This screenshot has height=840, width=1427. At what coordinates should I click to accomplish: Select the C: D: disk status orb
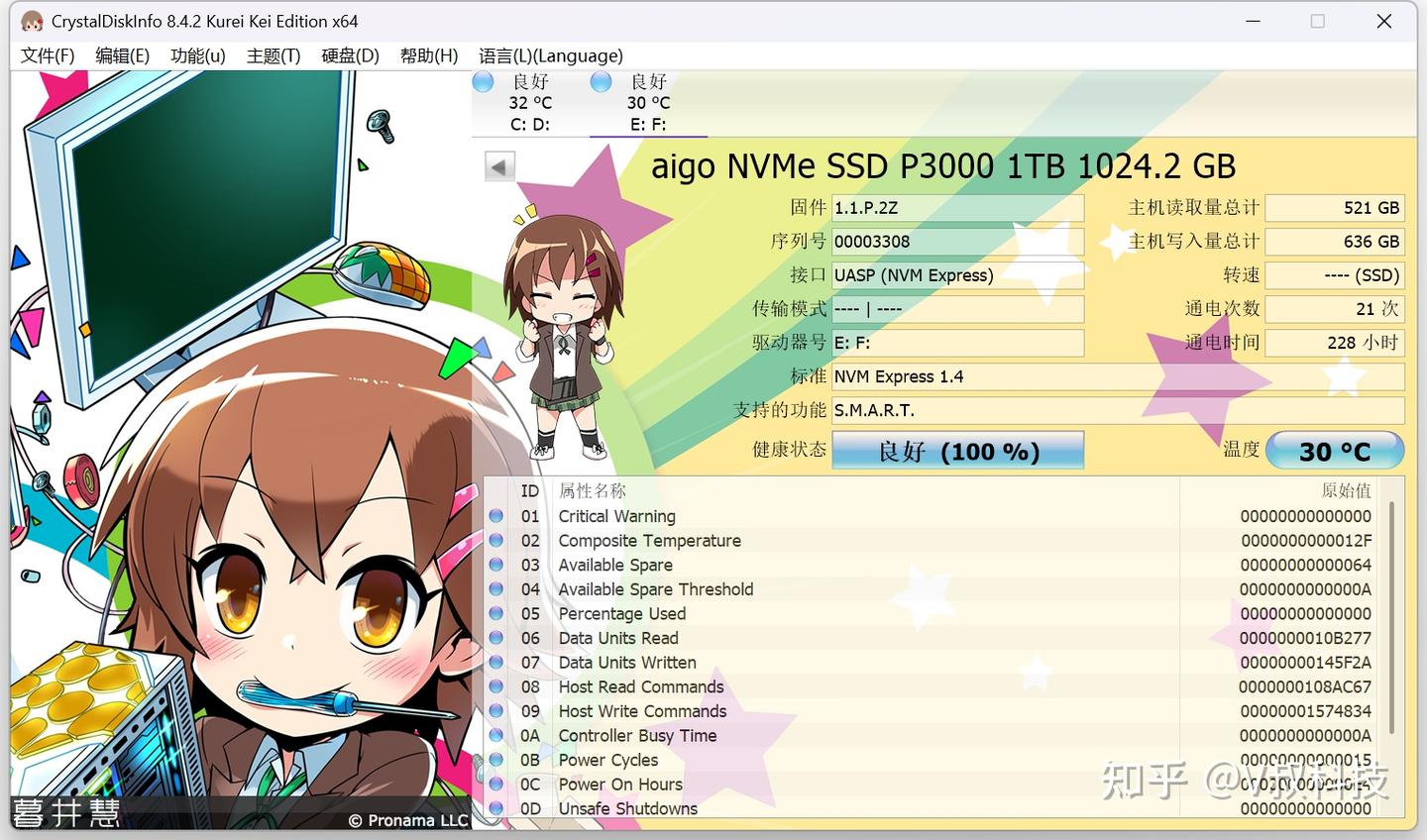484,82
